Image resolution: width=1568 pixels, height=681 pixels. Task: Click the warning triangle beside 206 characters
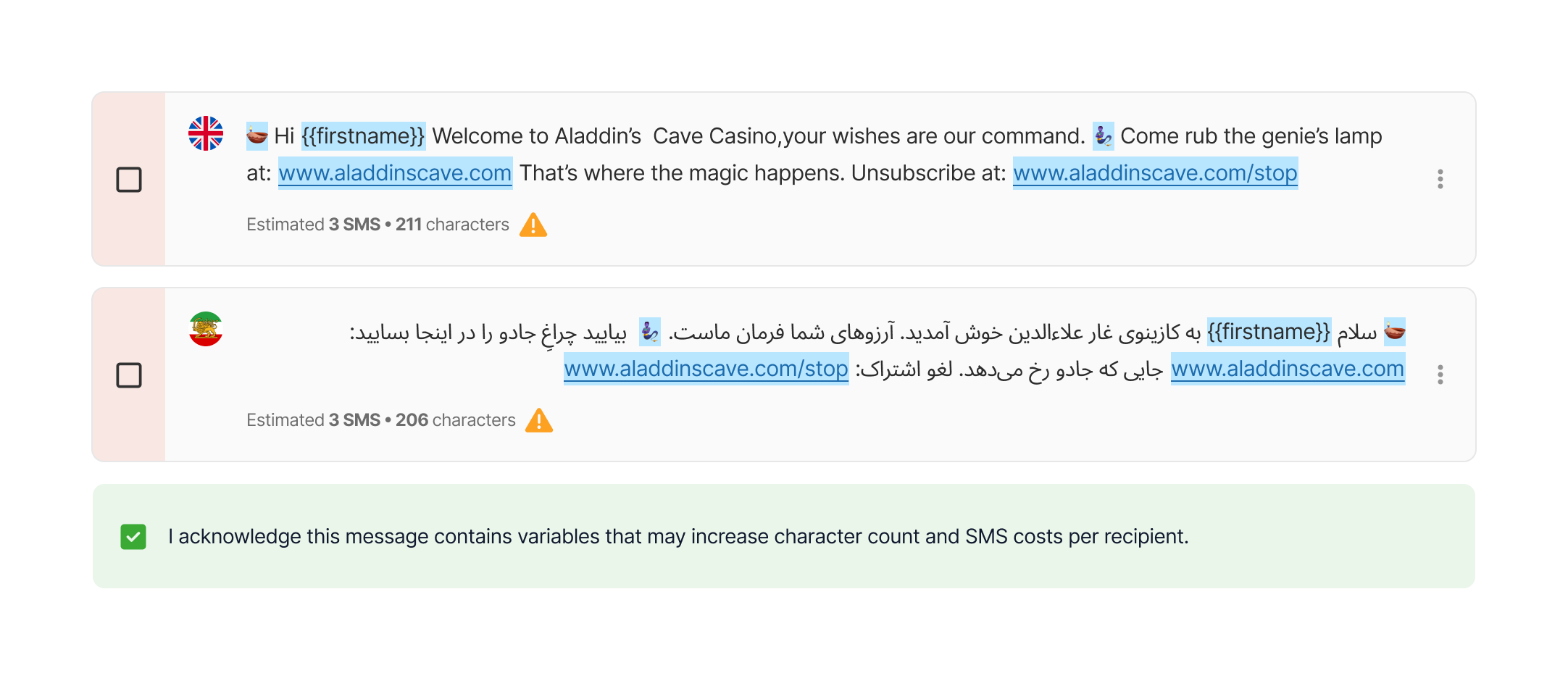tap(539, 421)
